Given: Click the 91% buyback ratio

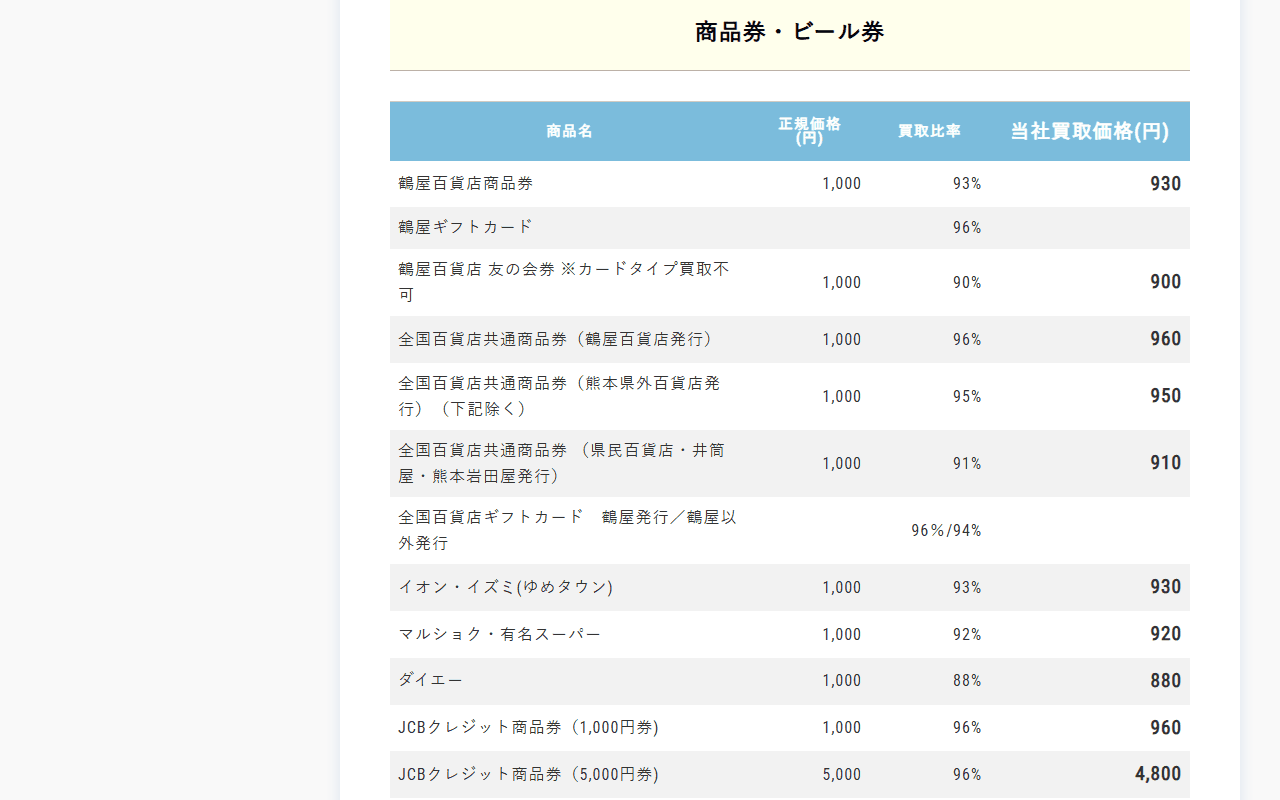Looking at the screenshot, I should pyautogui.click(x=967, y=464).
